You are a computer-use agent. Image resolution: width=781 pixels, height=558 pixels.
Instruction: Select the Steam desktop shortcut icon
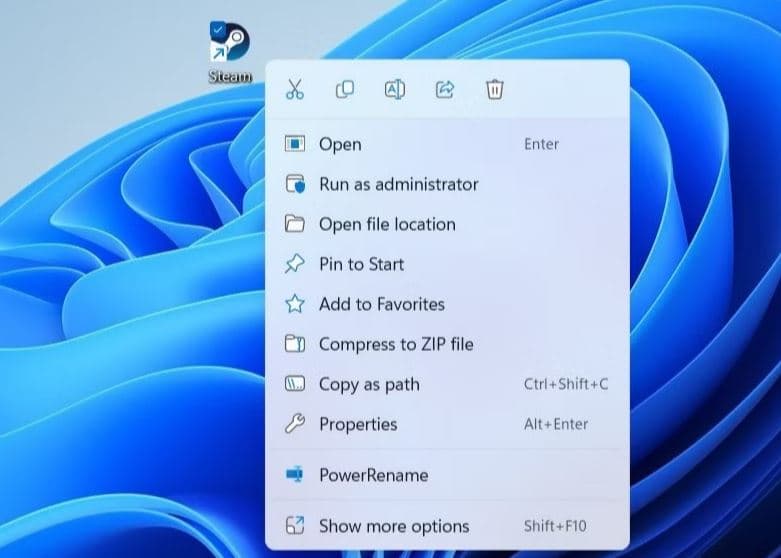pos(230,42)
